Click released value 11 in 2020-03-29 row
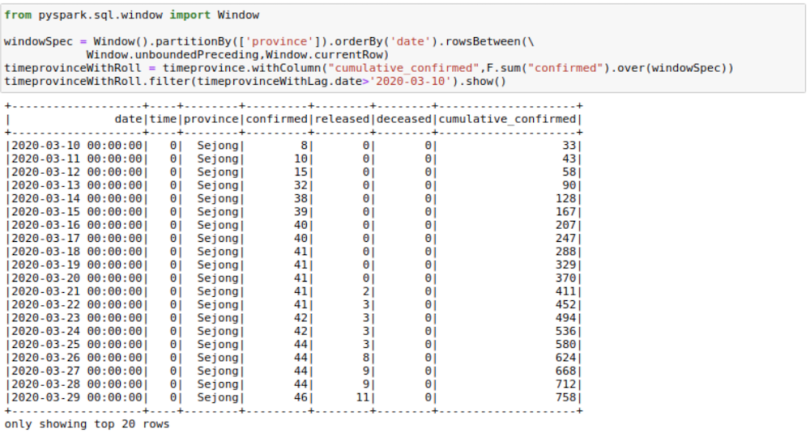 (363, 397)
